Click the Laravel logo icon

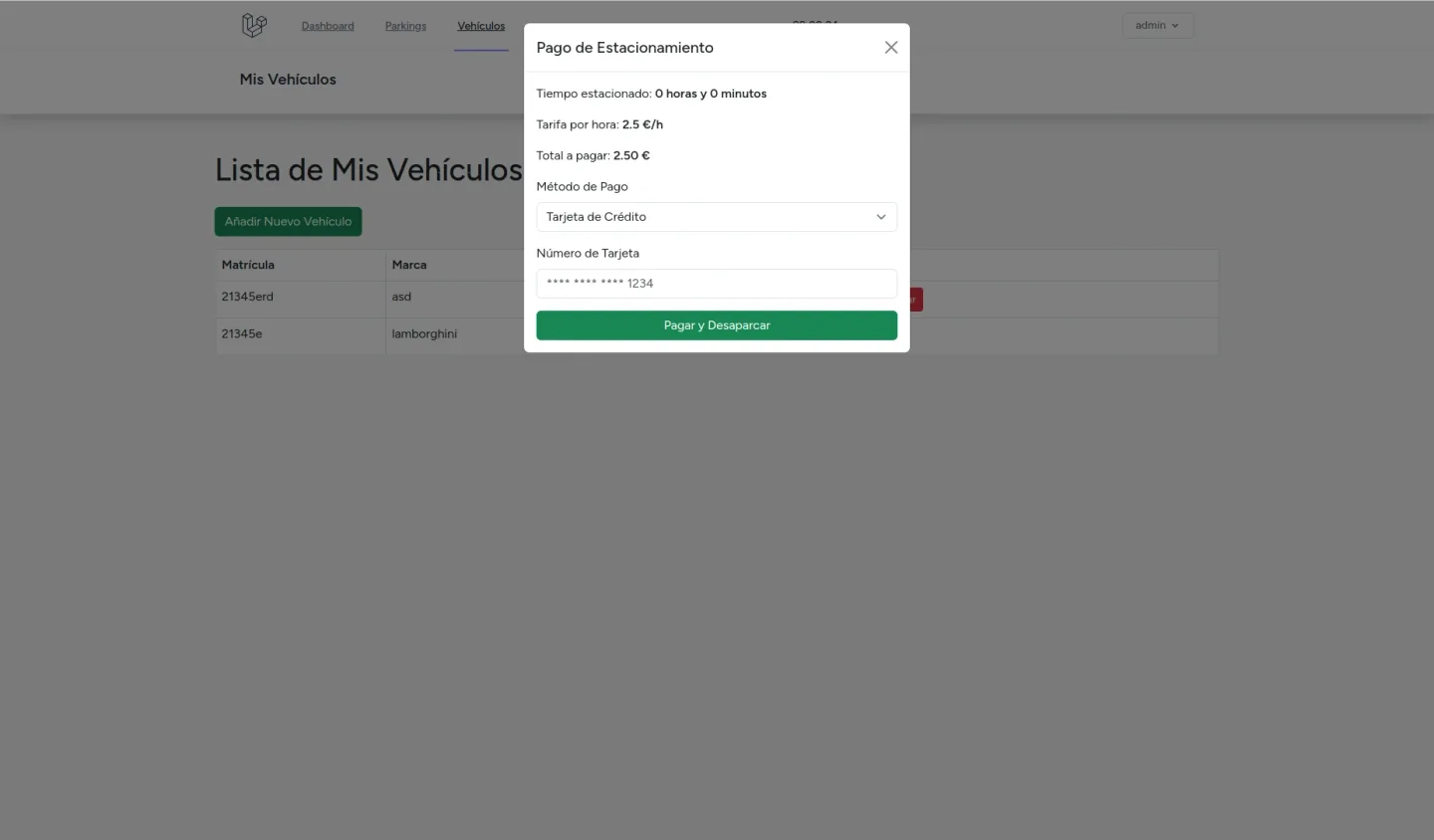pos(254,25)
